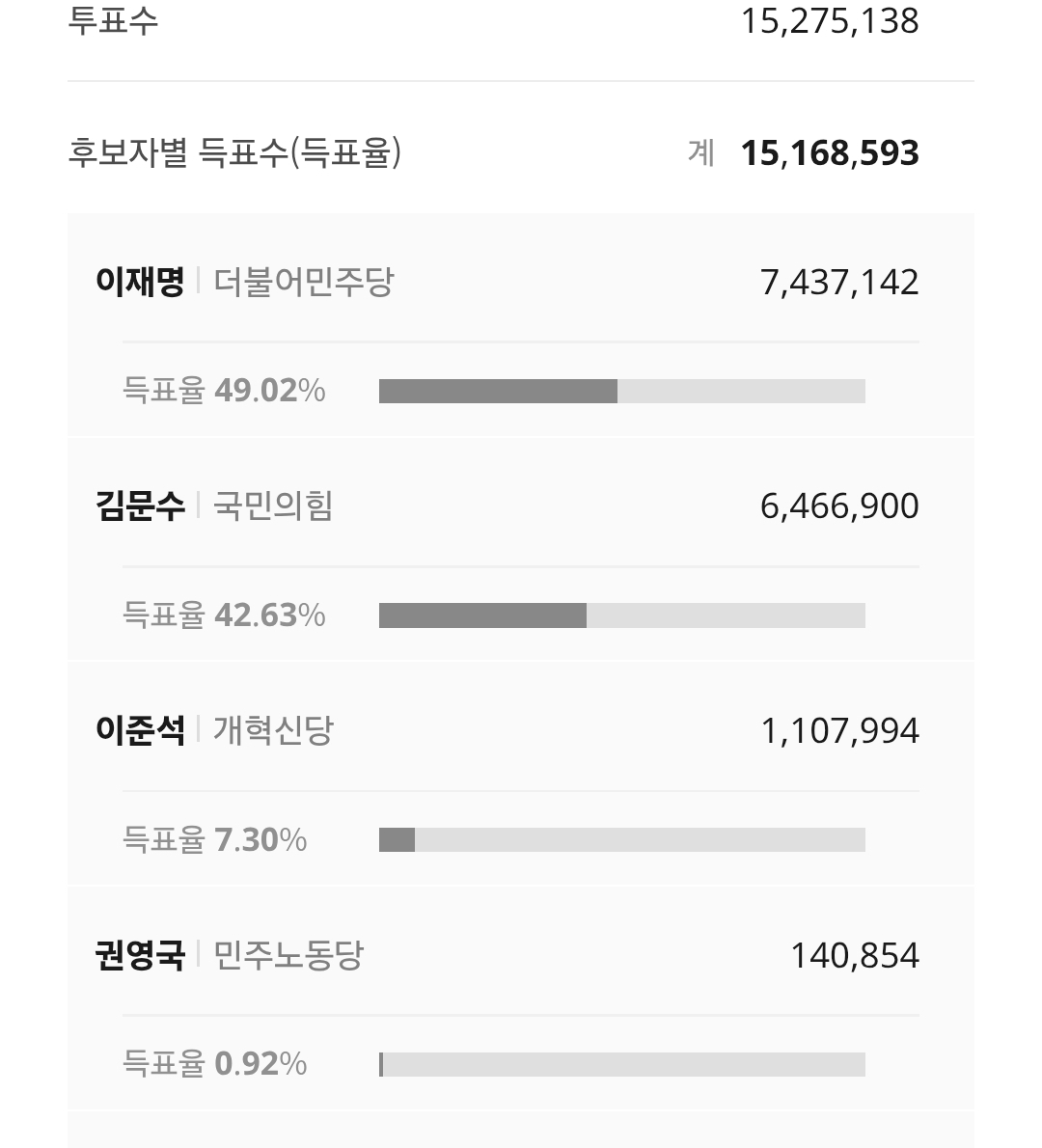Select candidate name 권영국
This screenshot has height=1148, width=1042.
(x=140, y=955)
